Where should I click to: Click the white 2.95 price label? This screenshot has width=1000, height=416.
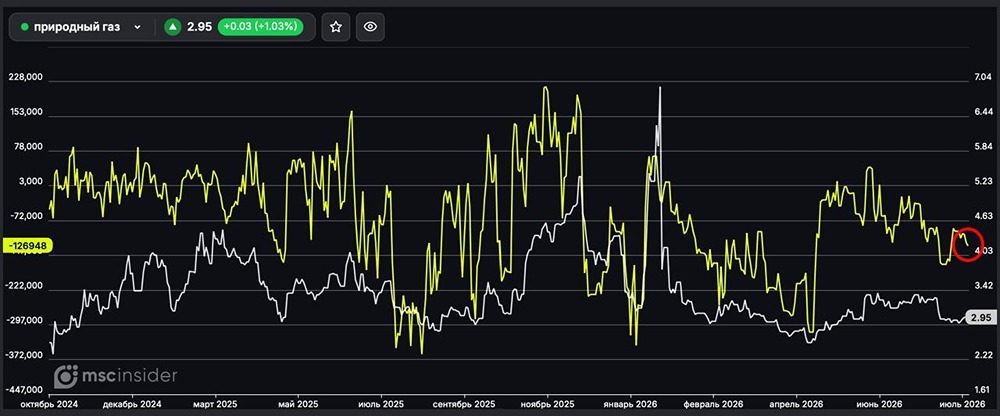coord(980,317)
